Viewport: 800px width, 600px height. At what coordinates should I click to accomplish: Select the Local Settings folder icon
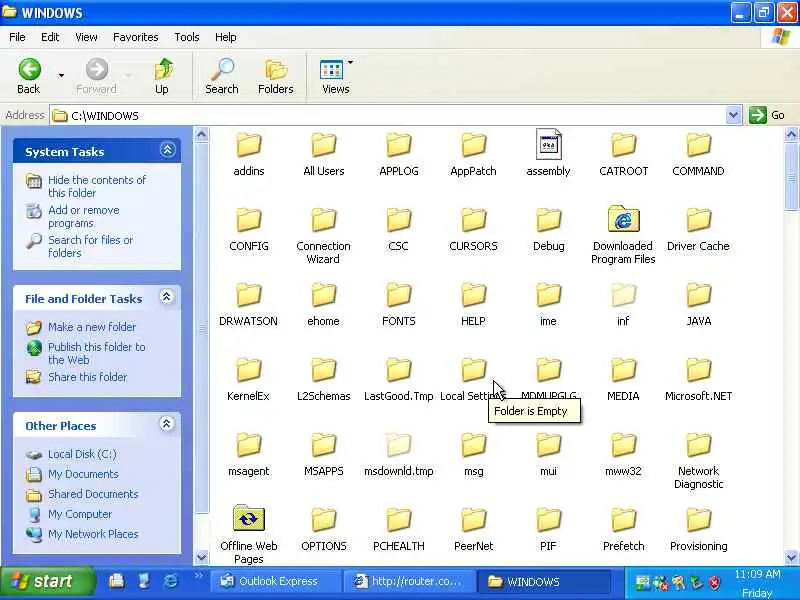473,370
